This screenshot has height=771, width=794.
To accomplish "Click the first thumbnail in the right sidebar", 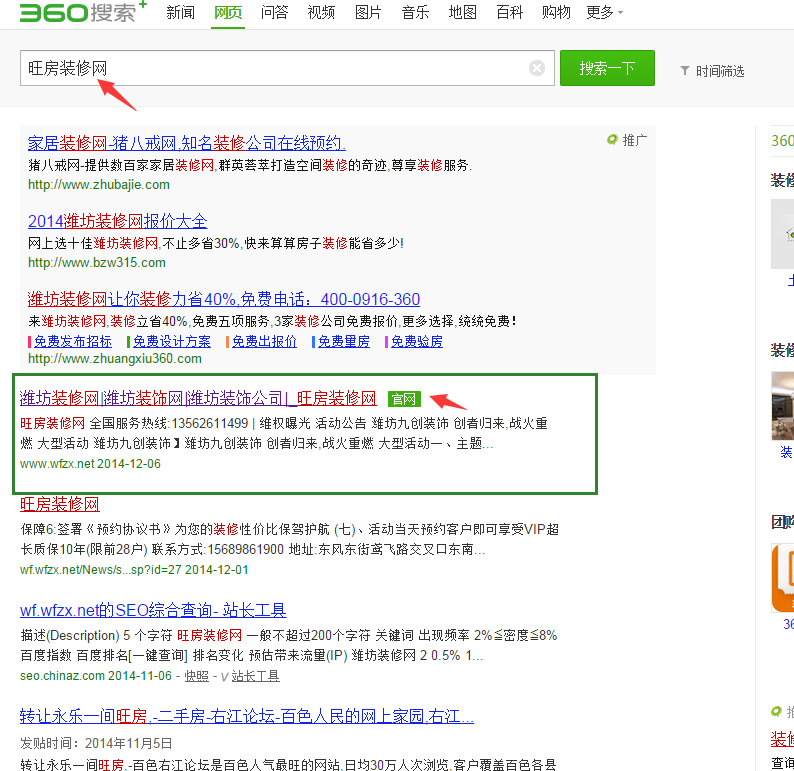I will tap(782, 234).
